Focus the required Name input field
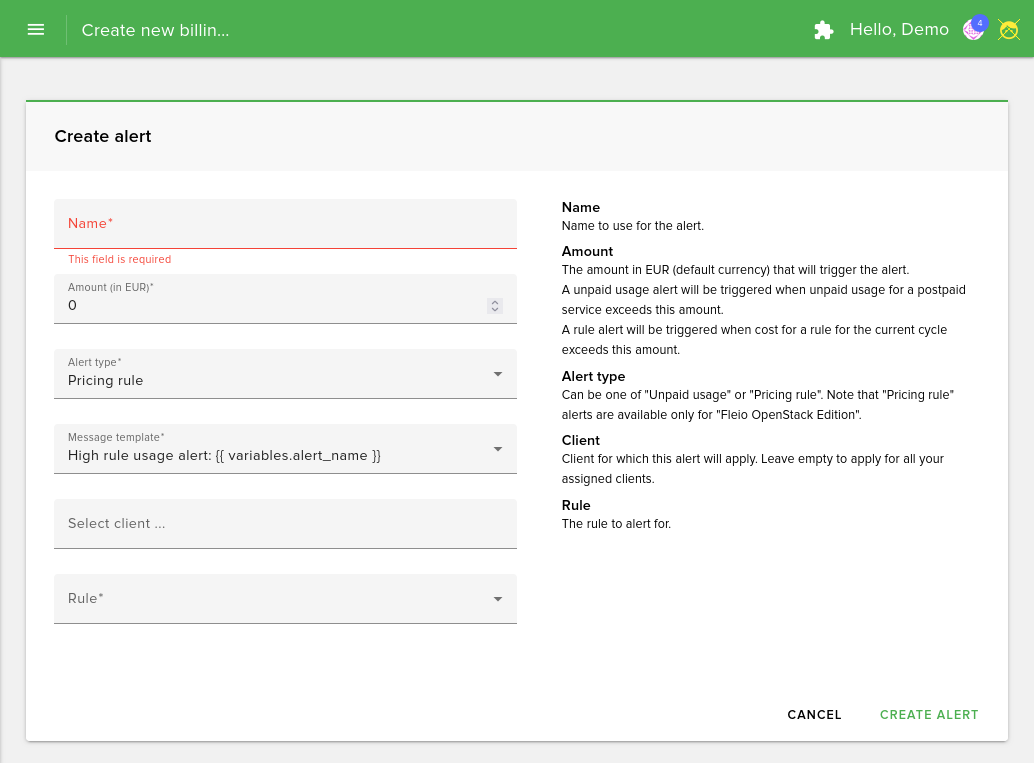Viewport: 1034px width, 763px height. [x=285, y=224]
